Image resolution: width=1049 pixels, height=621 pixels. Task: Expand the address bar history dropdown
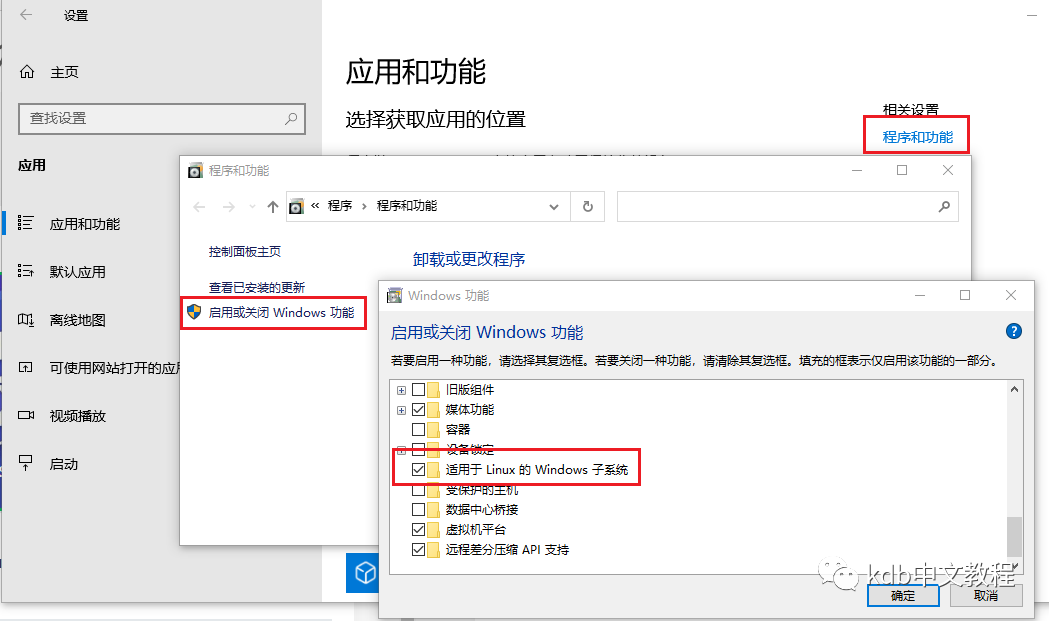pos(554,207)
